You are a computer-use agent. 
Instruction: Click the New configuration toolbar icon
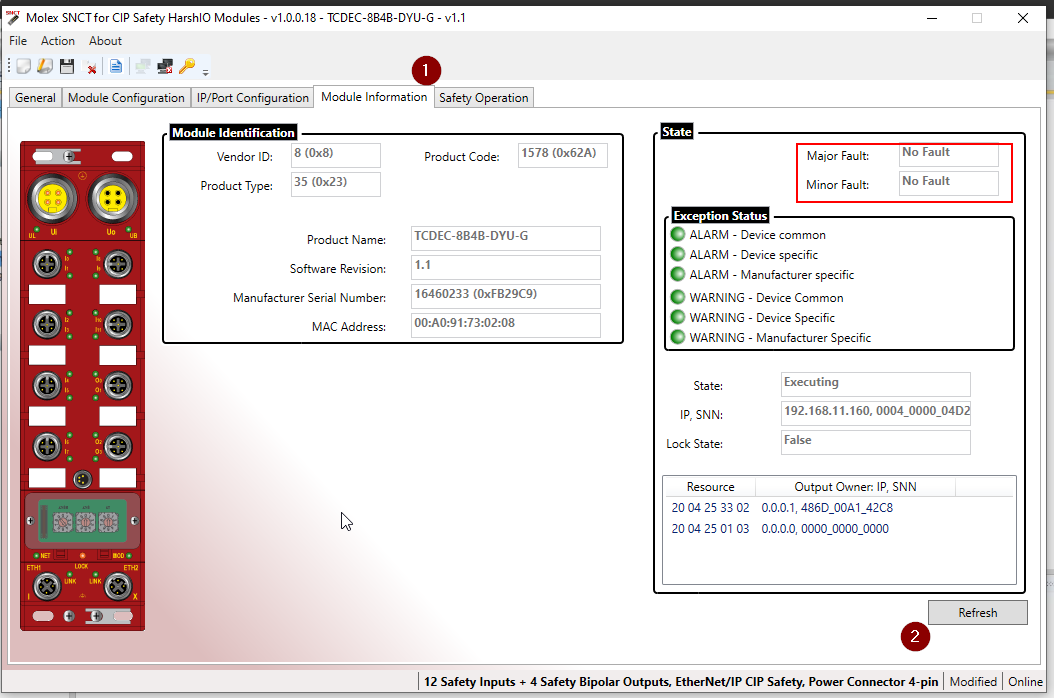click(24, 66)
